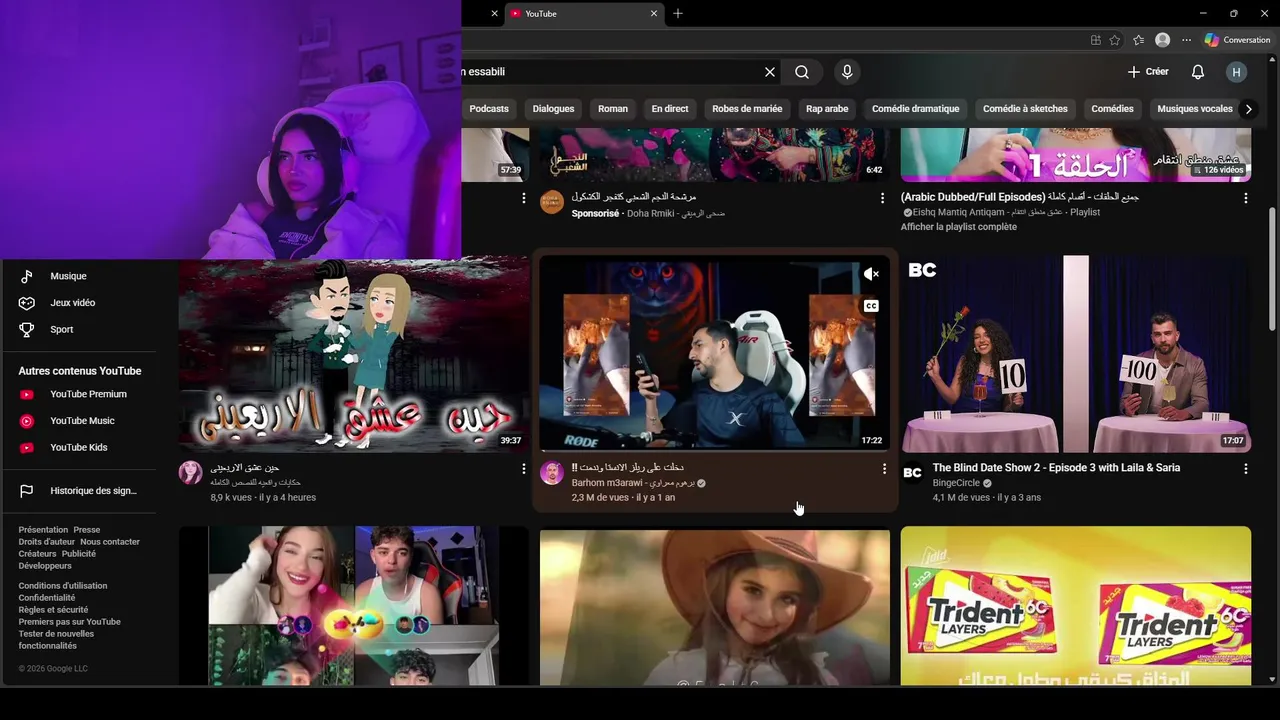Select the Roman filter chip

[x=613, y=109]
